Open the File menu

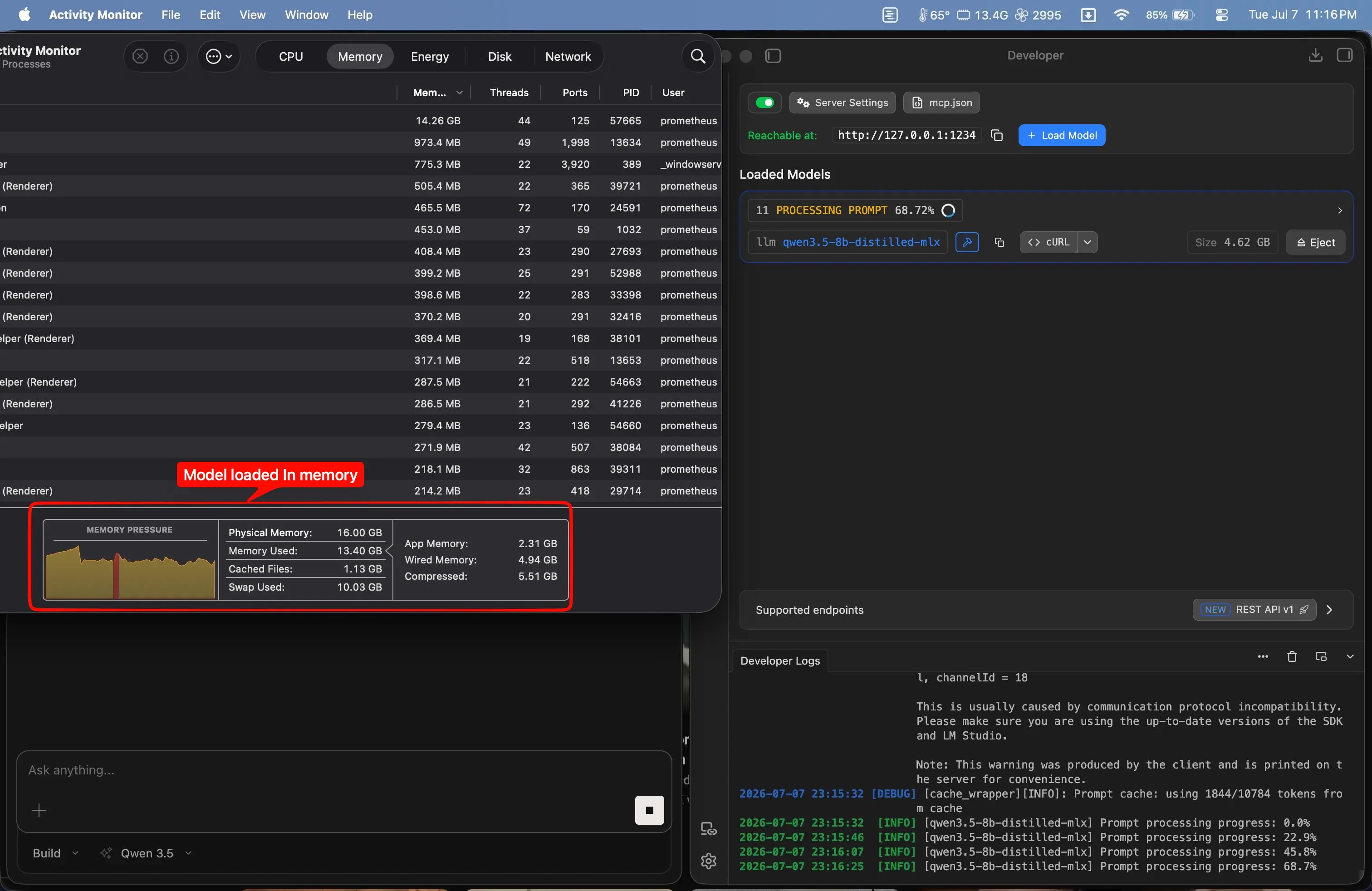pyautogui.click(x=171, y=15)
